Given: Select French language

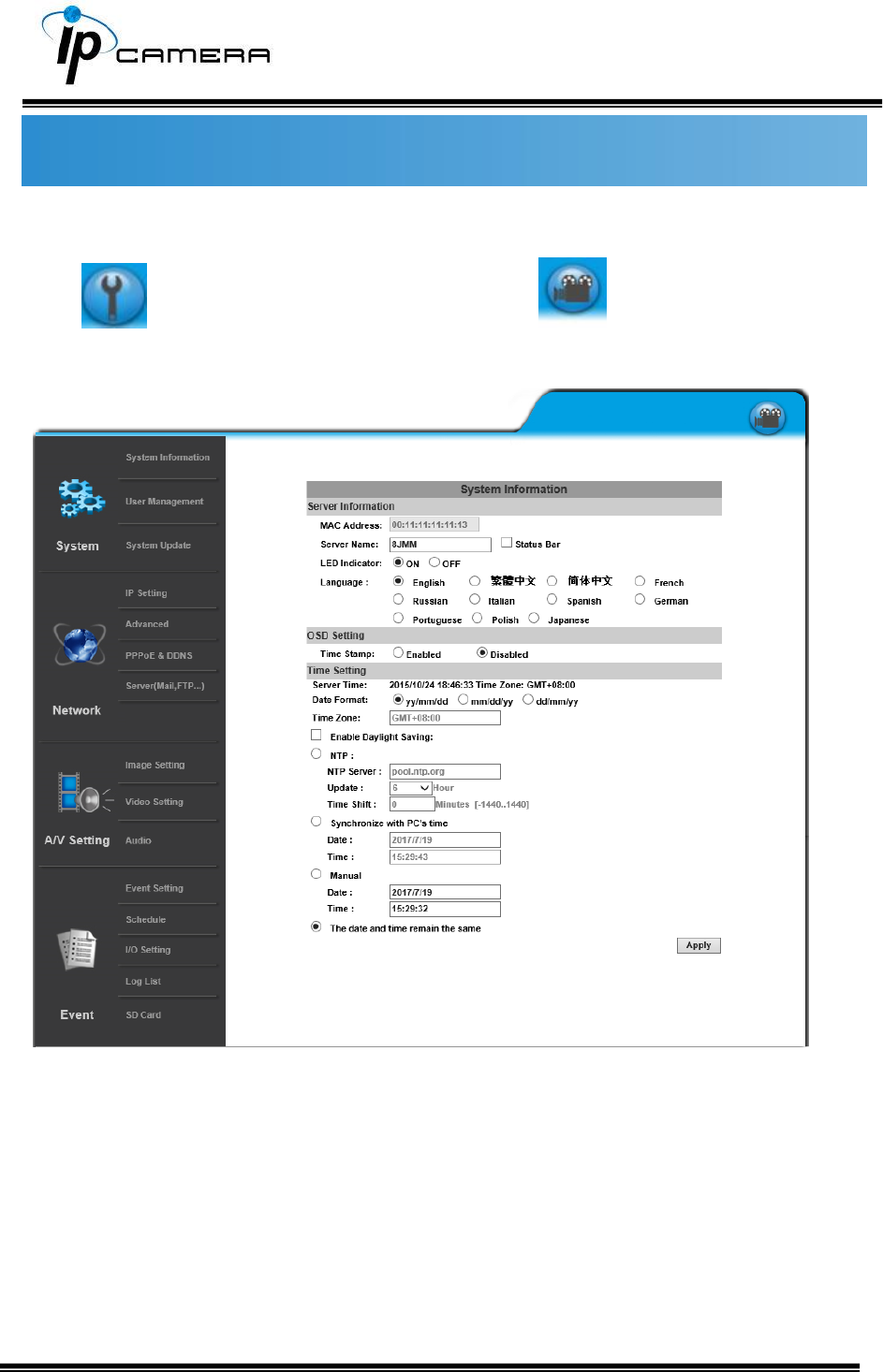Looking at the screenshot, I should tap(640, 581).
